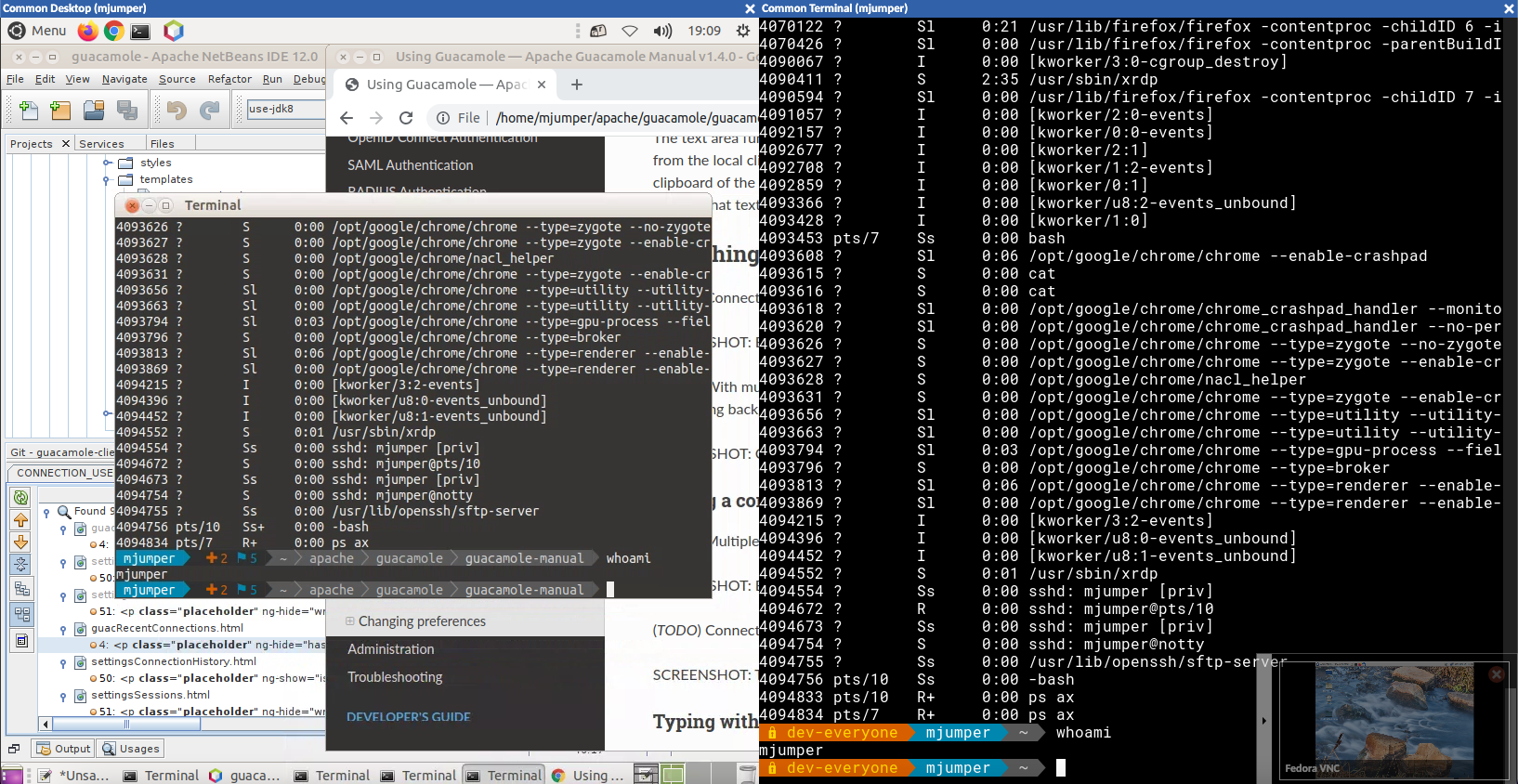
Task: Launch Firefox from the top panel
Action: (87, 31)
